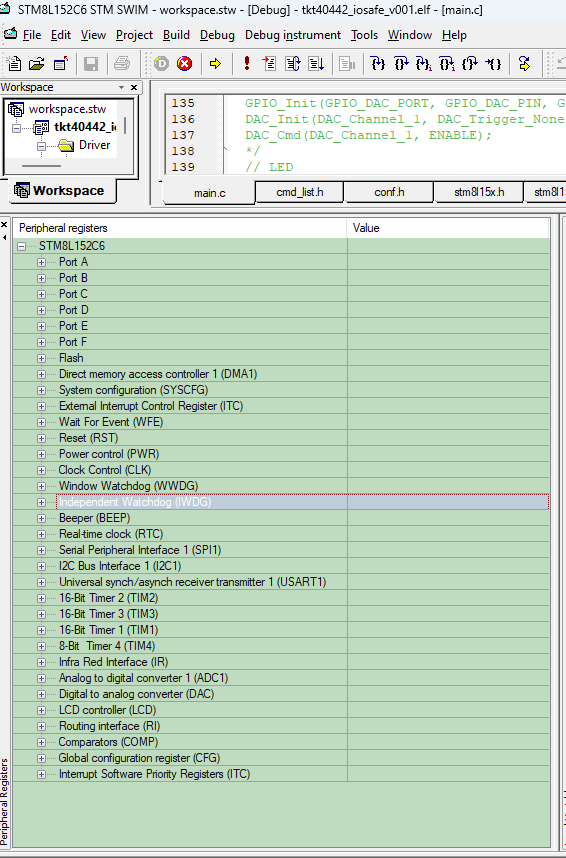Select the Driver folder
This screenshot has height=858, width=566.
(x=94, y=145)
